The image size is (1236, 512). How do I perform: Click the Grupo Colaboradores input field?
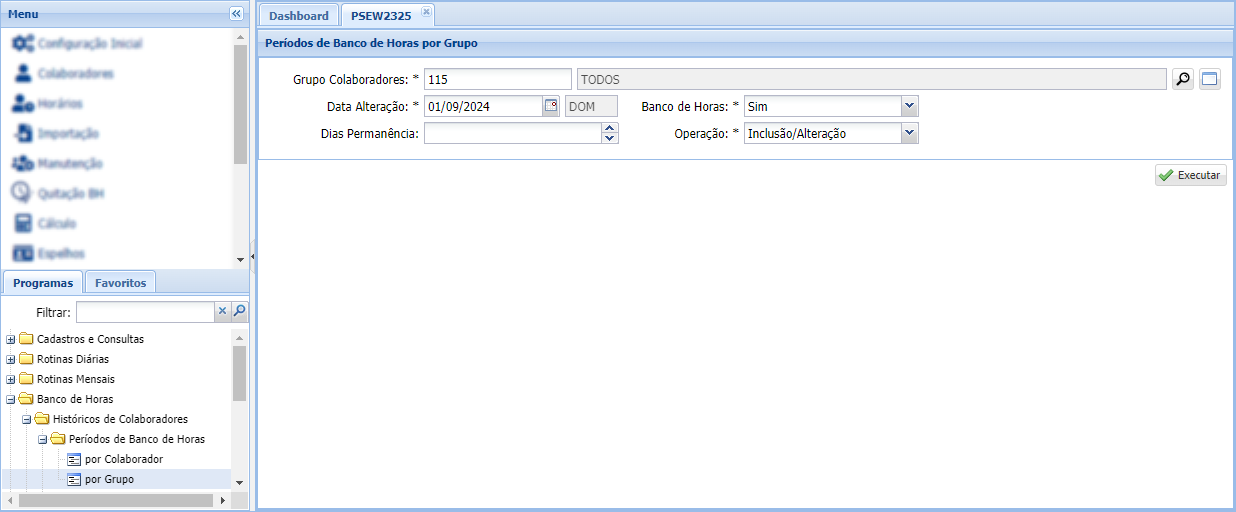tap(497, 80)
